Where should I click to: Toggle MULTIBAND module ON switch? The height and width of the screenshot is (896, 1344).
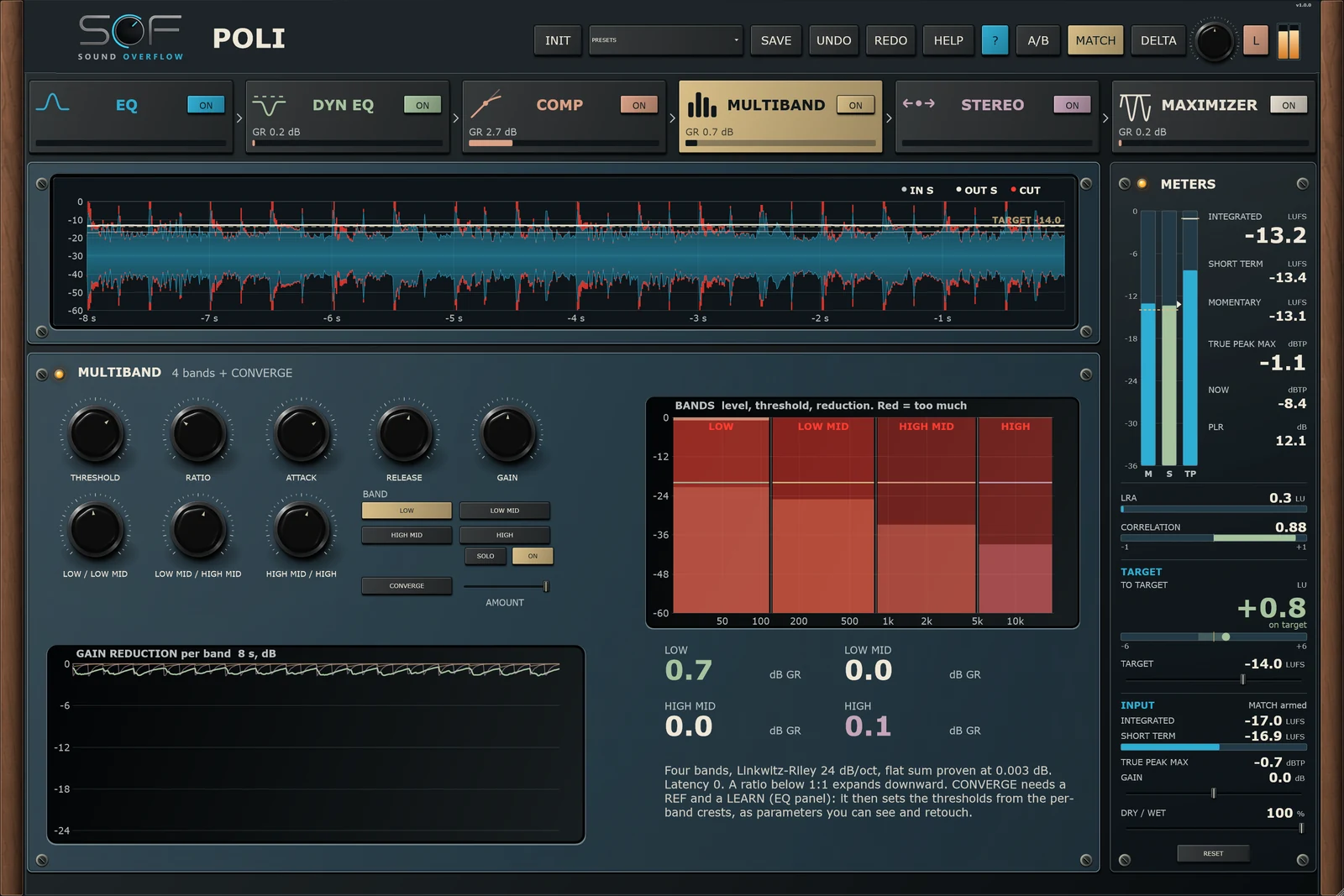856,105
